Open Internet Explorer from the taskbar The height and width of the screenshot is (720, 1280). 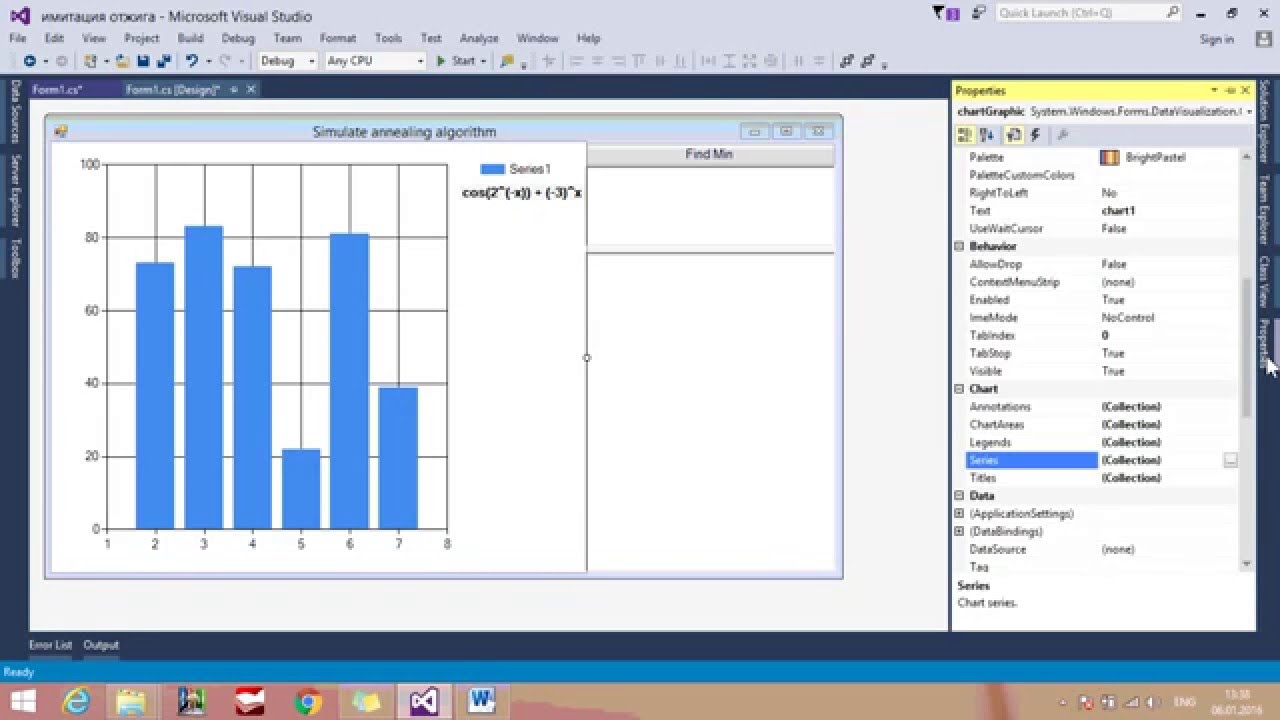tap(77, 701)
